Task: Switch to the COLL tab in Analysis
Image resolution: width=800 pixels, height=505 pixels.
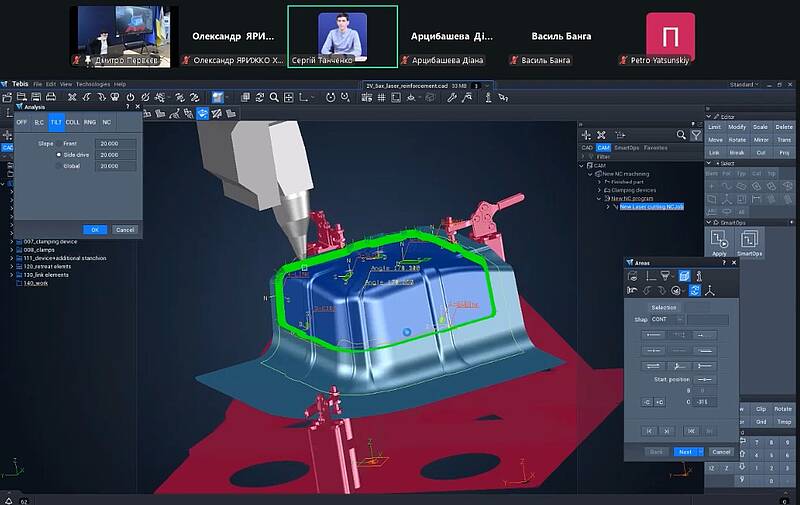Action: click(72, 121)
